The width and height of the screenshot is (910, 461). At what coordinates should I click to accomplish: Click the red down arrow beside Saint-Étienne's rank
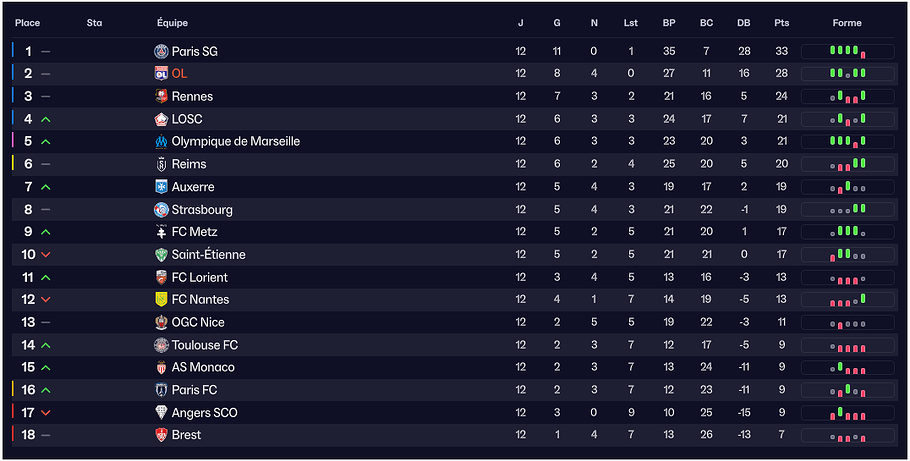tap(46, 255)
